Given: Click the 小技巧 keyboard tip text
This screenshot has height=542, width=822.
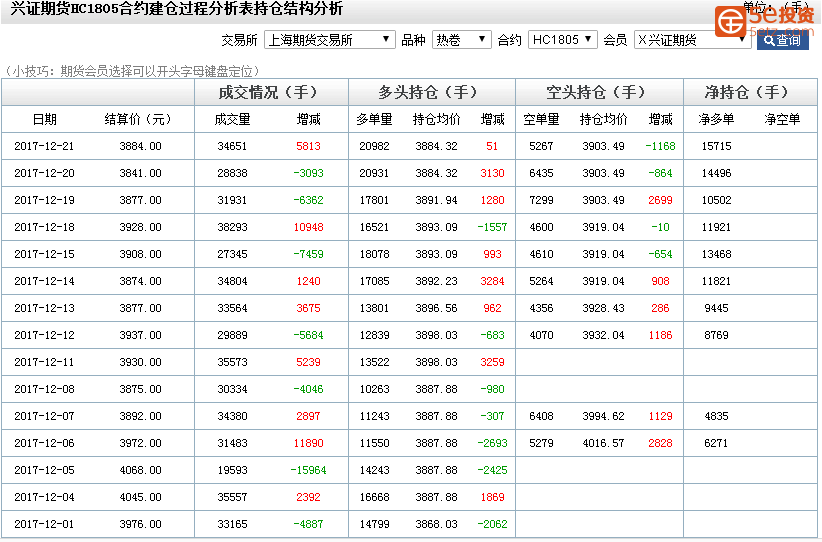Looking at the screenshot, I should tap(131, 71).
